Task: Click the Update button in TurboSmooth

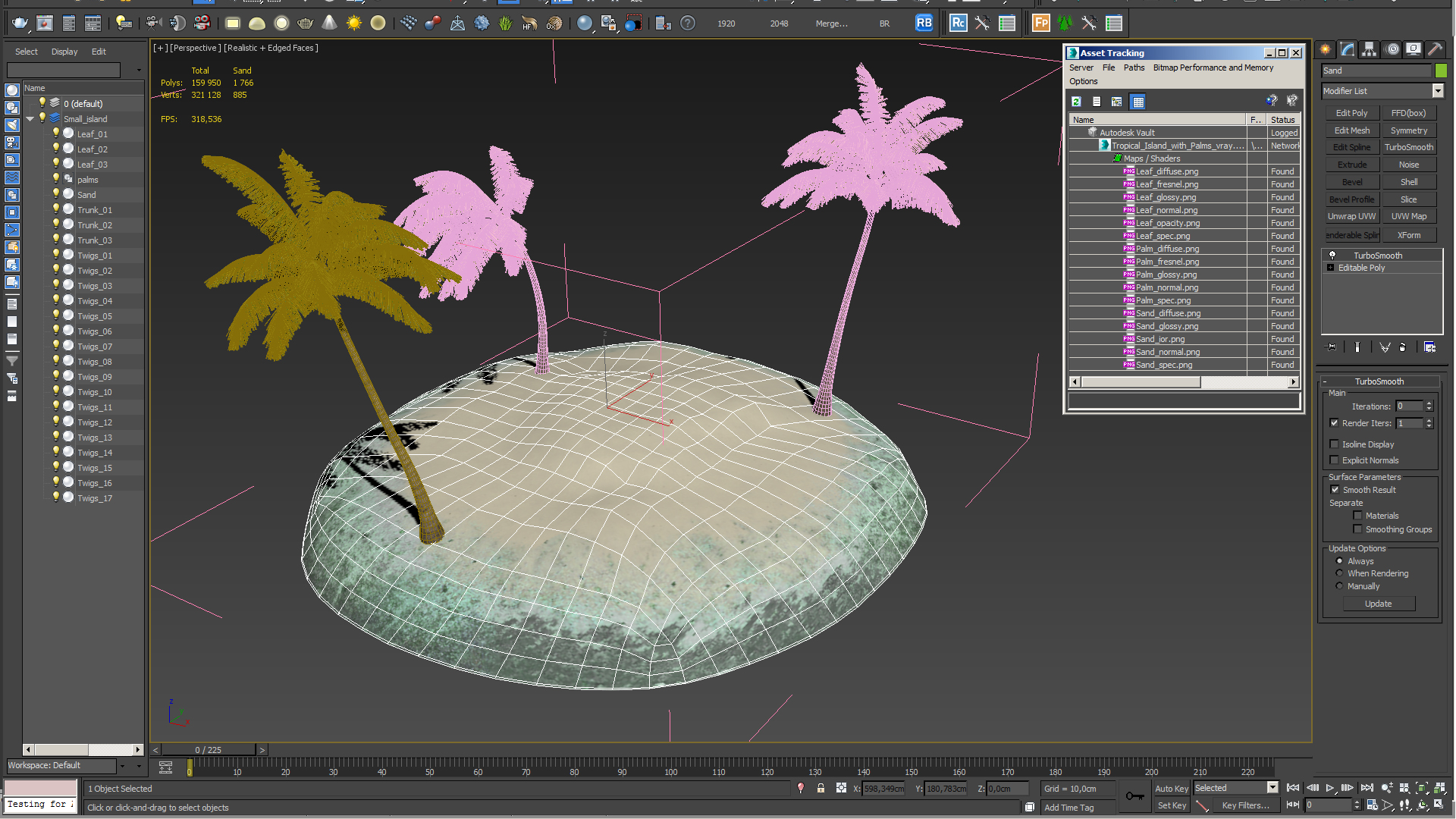Action: pos(1378,604)
